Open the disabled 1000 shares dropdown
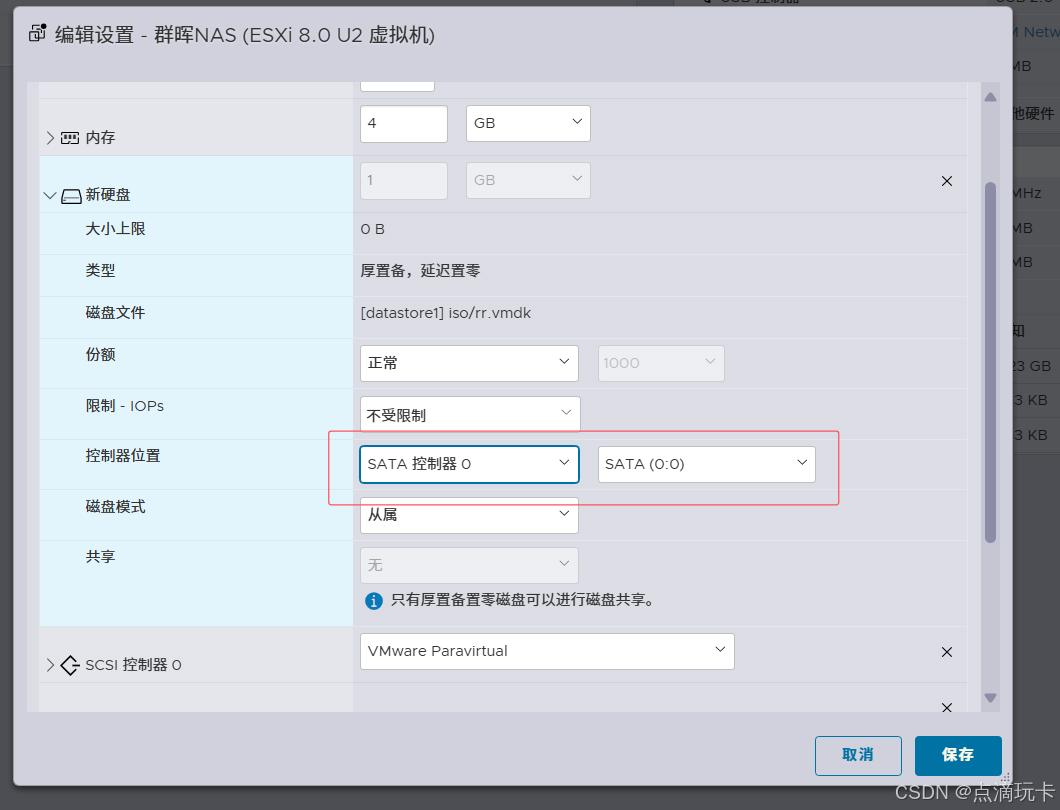 pyautogui.click(x=660, y=363)
